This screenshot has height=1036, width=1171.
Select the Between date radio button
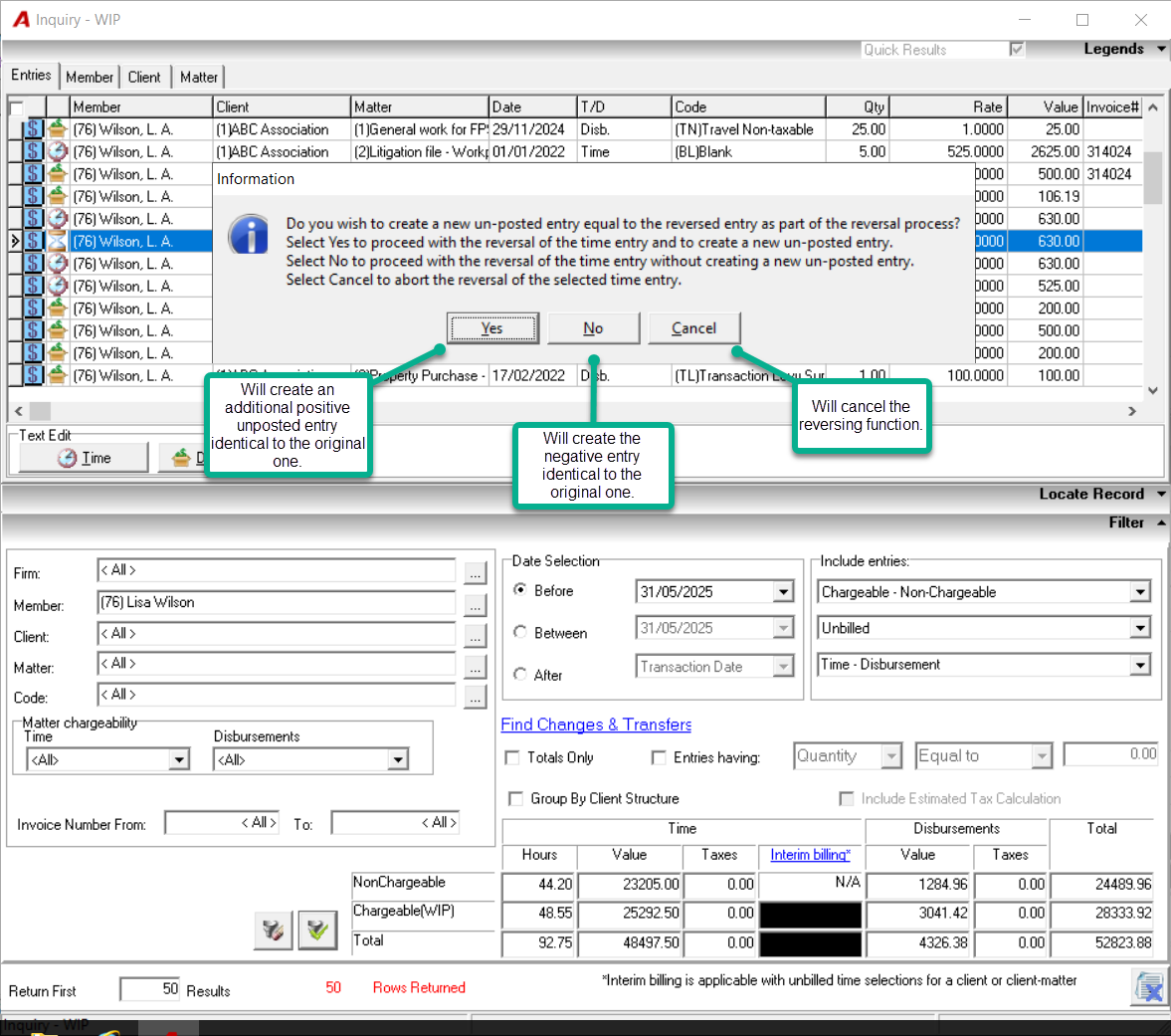[x=520, y=632]
